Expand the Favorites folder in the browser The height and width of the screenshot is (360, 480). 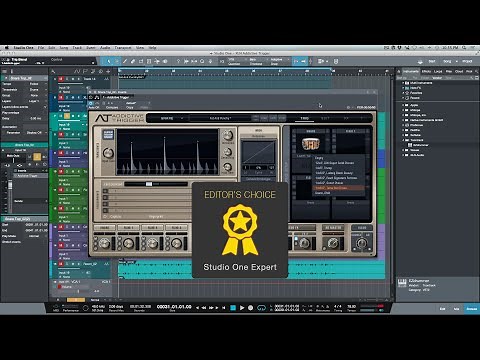403,93
